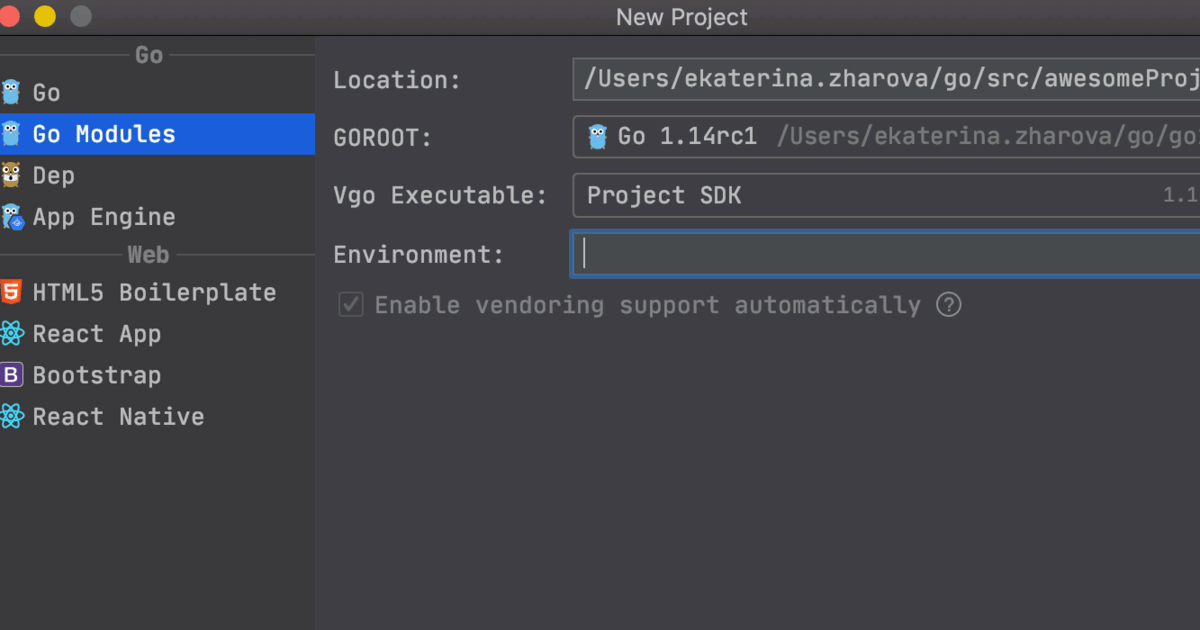This screenshot has width=1200, height=630.
Task: Minimize the New Project window
Action: point(45,17)
